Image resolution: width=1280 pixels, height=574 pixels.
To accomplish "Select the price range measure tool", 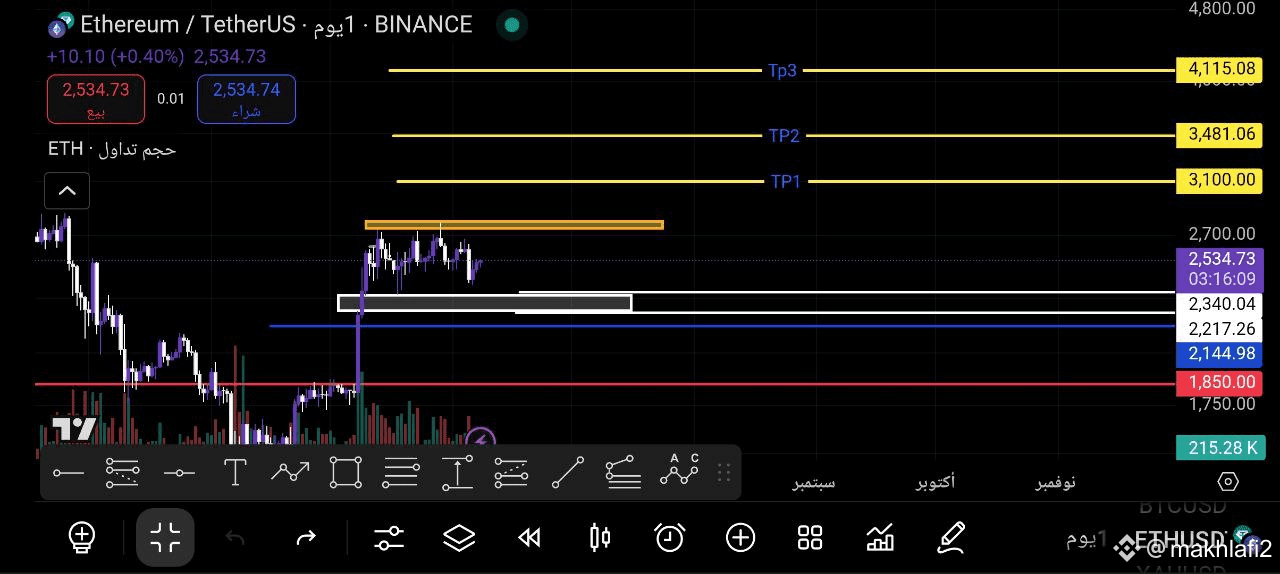I will pyautogui.click(x=457, y=472).
